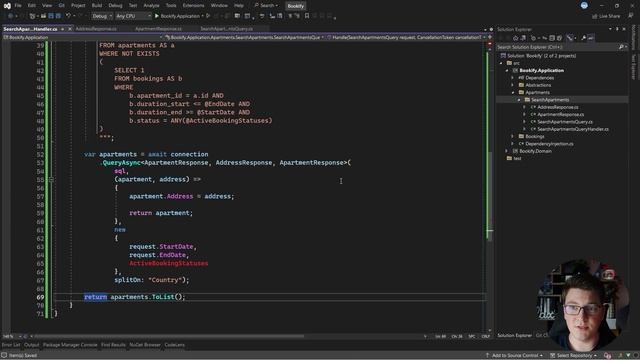Viewport: 640px width, 360px height.
Task: Click the Collapse All icon in Solution Explorer
Action: click(552, 38)
